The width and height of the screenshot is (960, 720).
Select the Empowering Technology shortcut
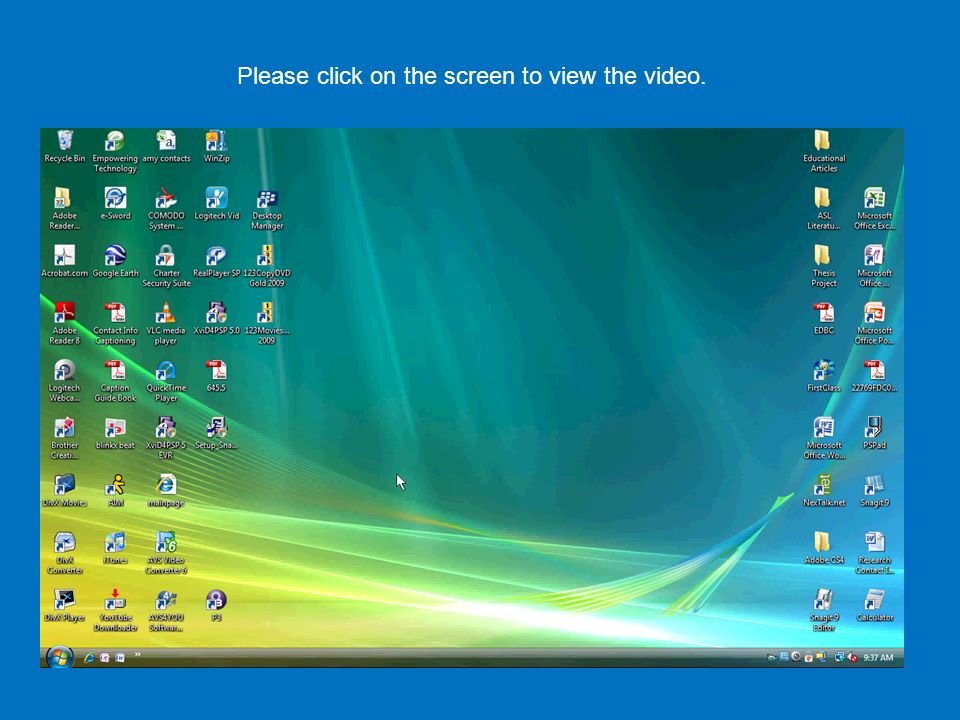tap(115, 151)
